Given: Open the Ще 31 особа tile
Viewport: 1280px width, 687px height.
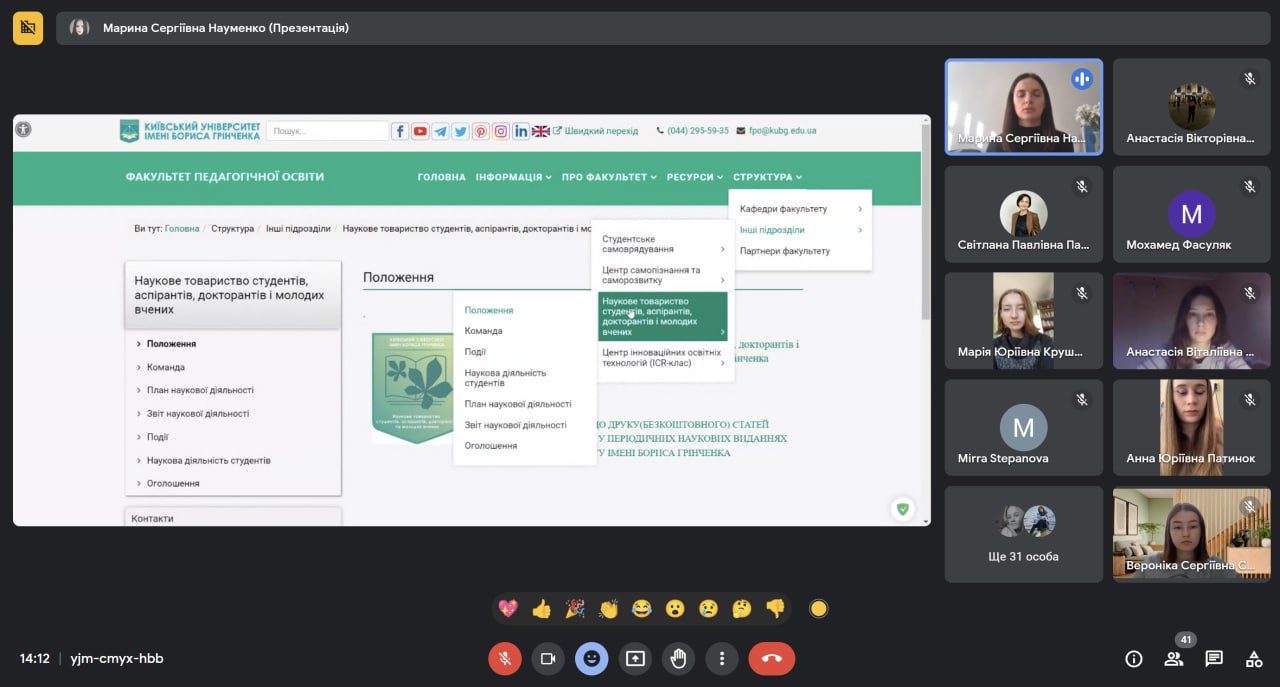Looking at the screenshot, I should click(1023, 534).
